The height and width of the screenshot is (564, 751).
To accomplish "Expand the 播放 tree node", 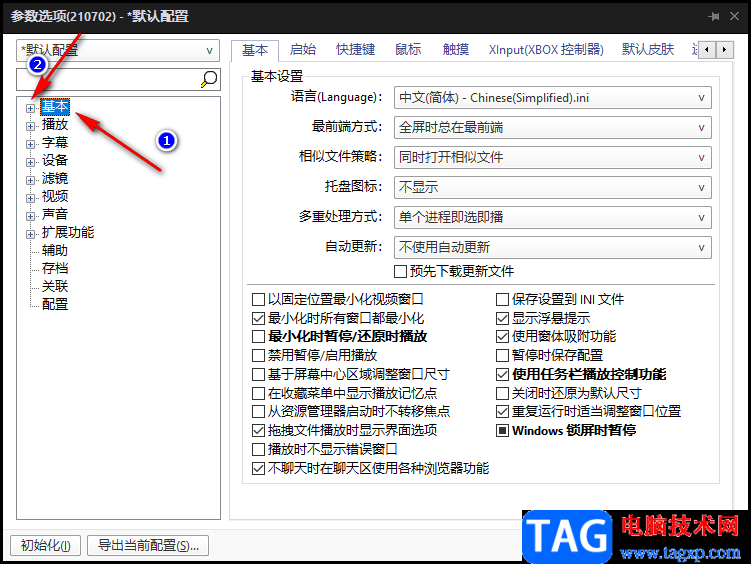I will tap(30, 126).
